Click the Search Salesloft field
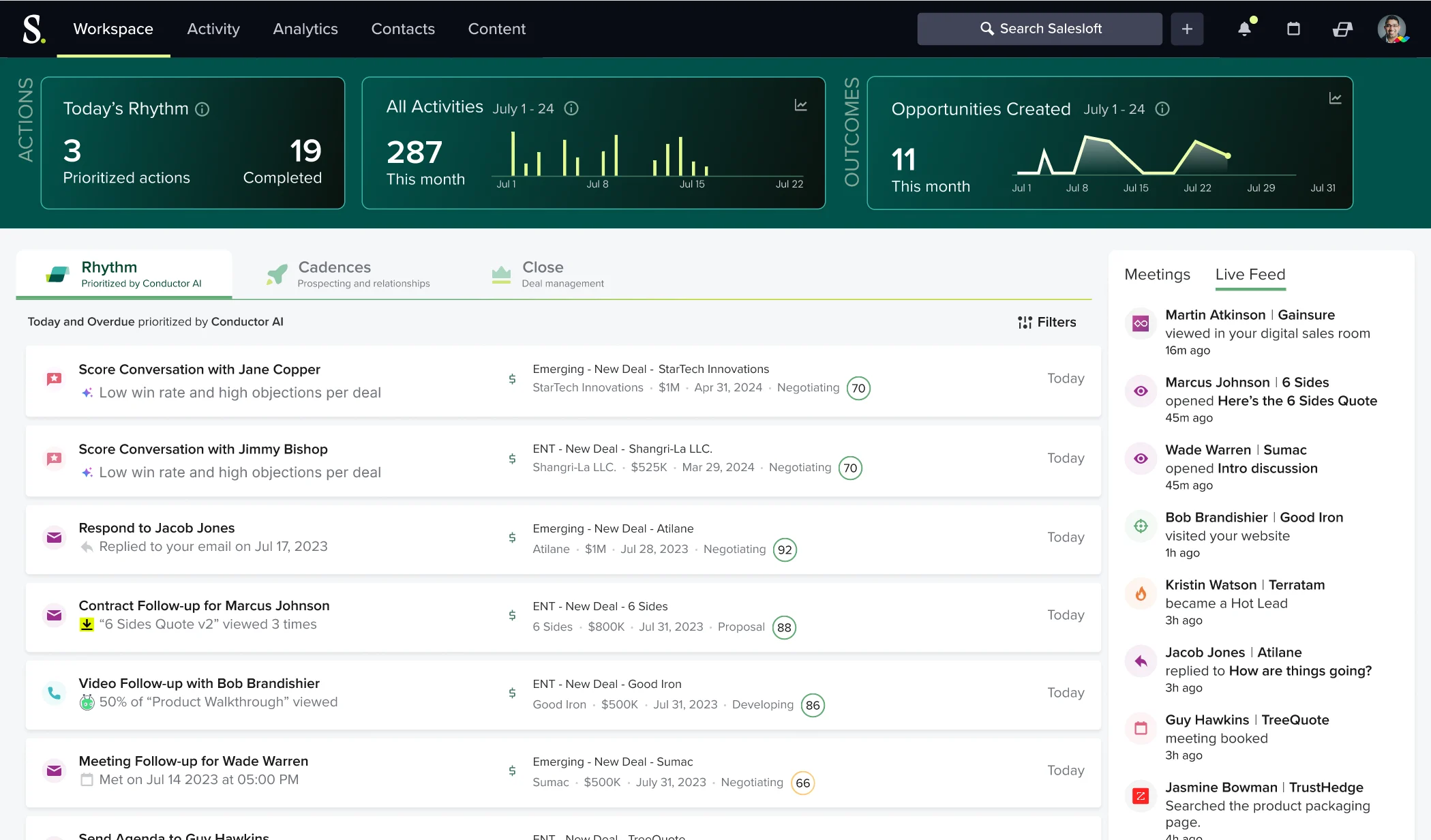The width and height of the screenshot is (1431, 840). [1040, 29]
